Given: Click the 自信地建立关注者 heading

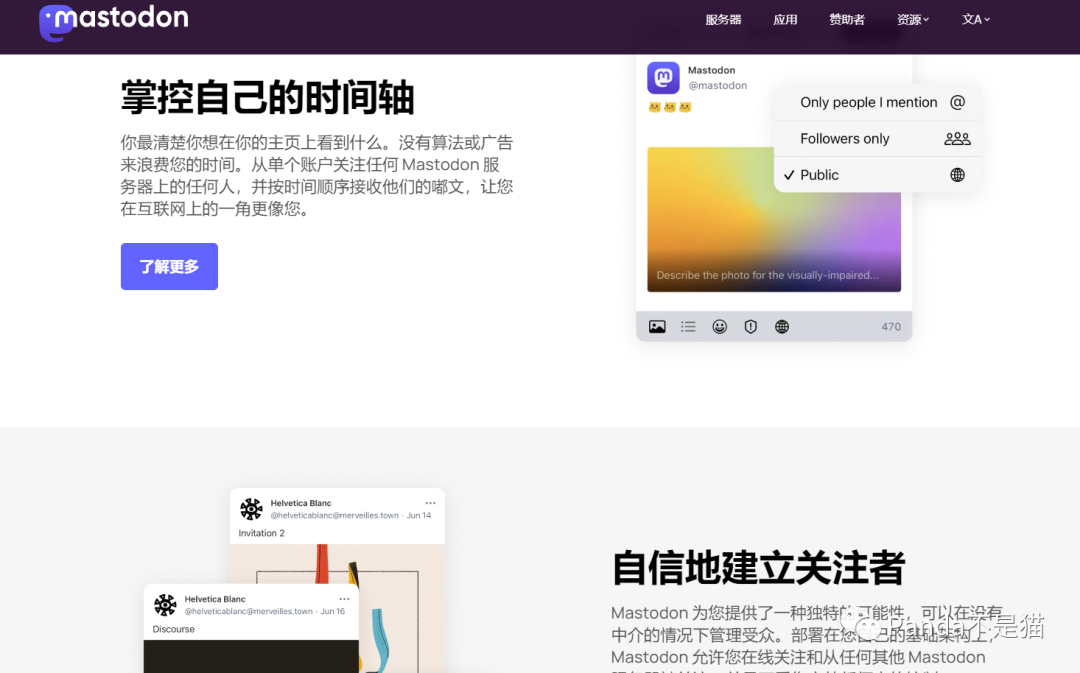Looking at the screenshot, I should point(758,568).
